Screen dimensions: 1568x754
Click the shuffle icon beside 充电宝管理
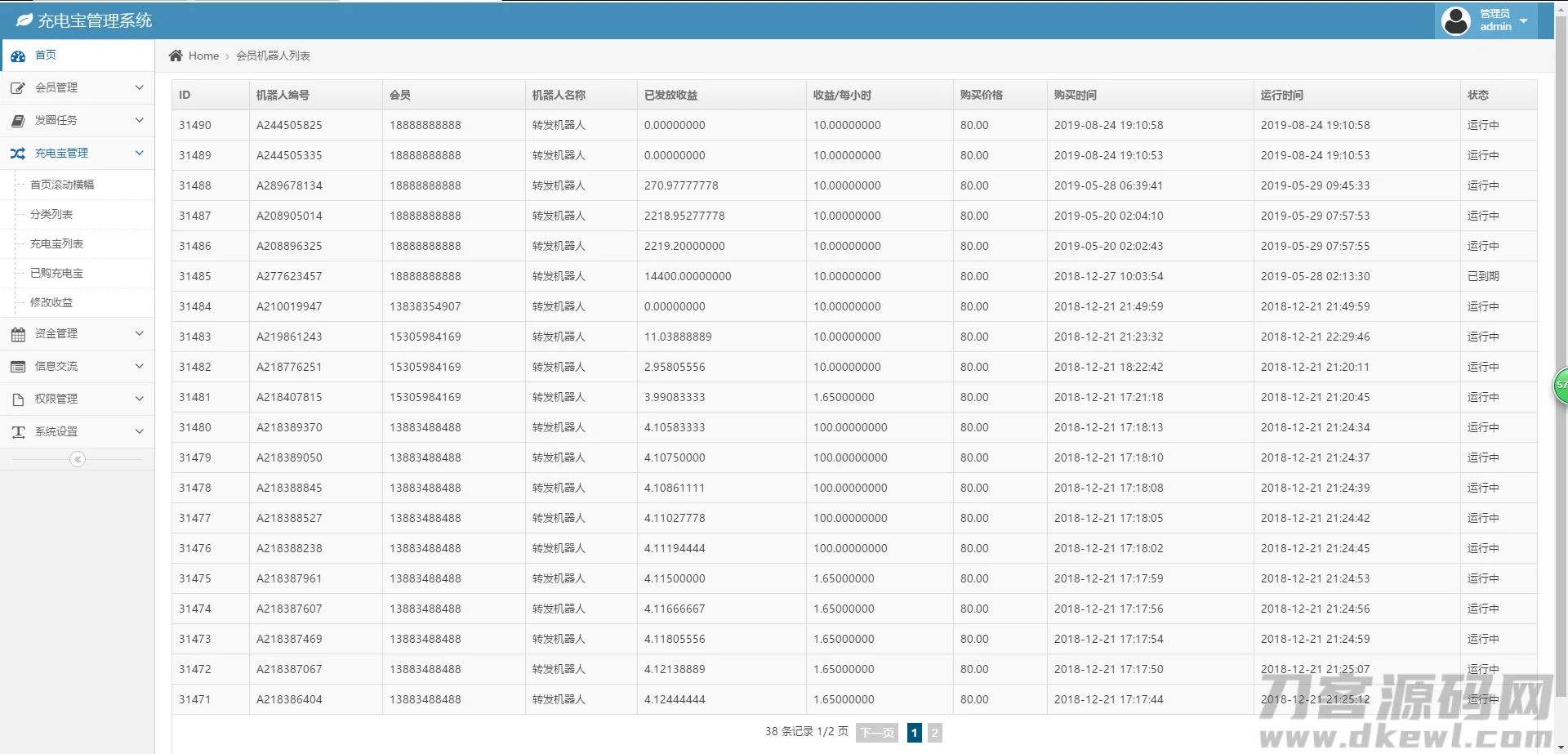[18, 154]
